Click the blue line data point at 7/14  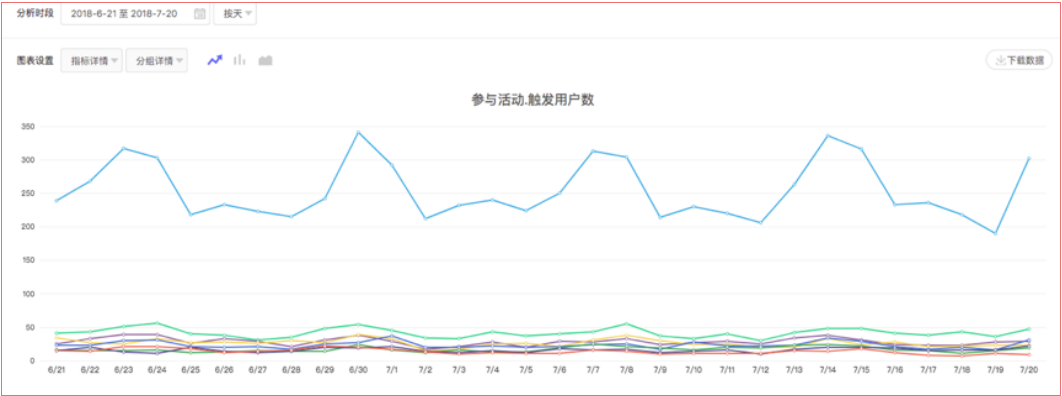point(828,135)
